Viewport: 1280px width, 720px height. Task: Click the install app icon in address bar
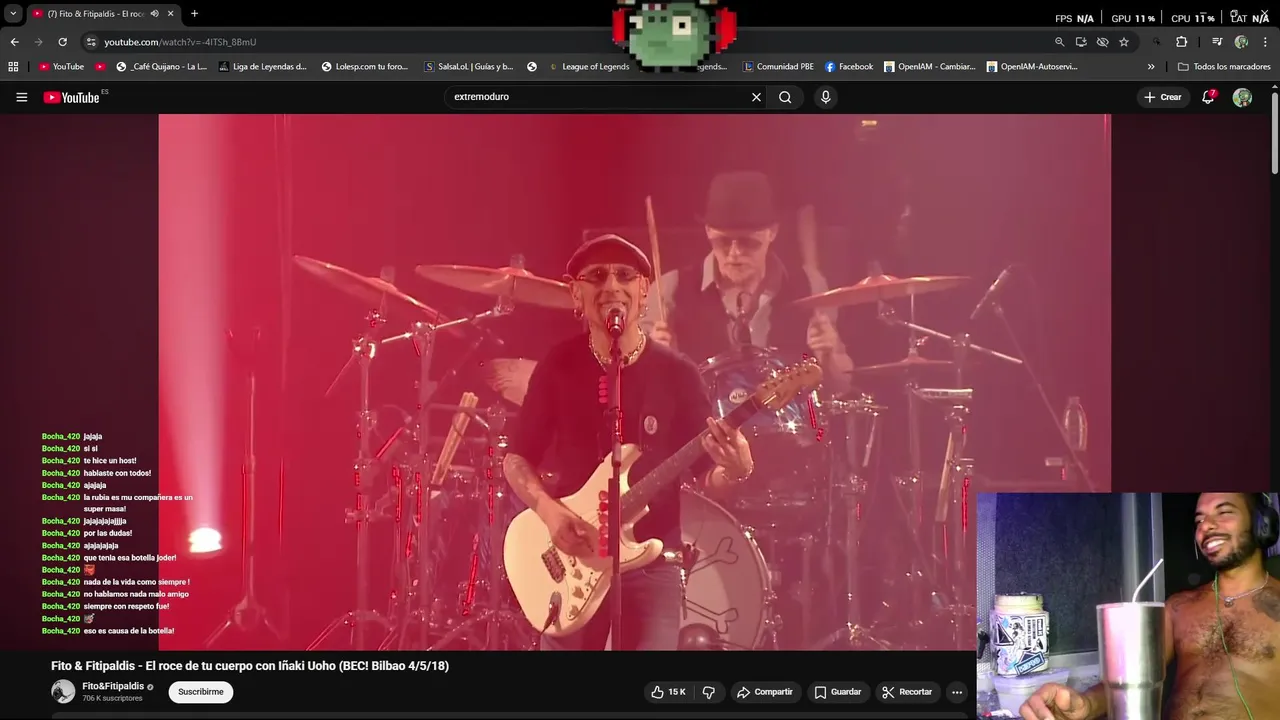tap(1081, 42)
